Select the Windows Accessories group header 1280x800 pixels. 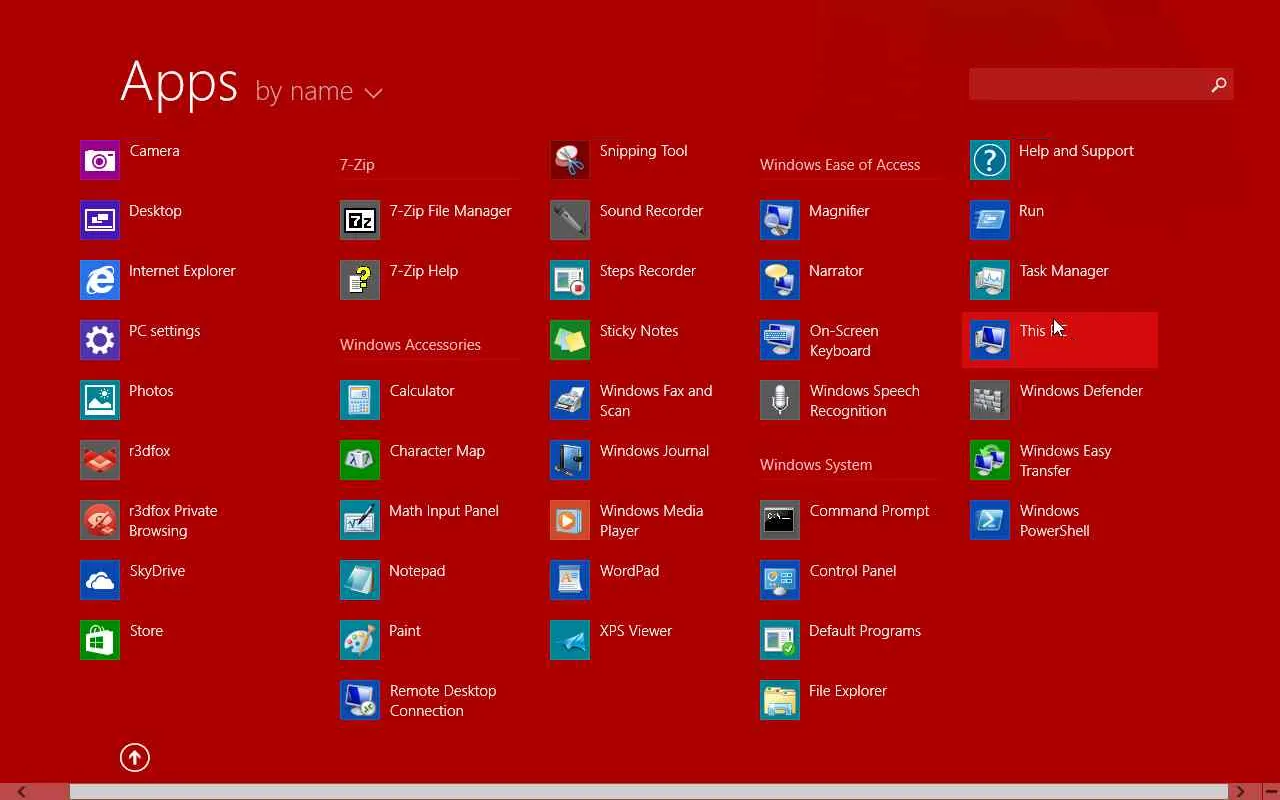410,344
